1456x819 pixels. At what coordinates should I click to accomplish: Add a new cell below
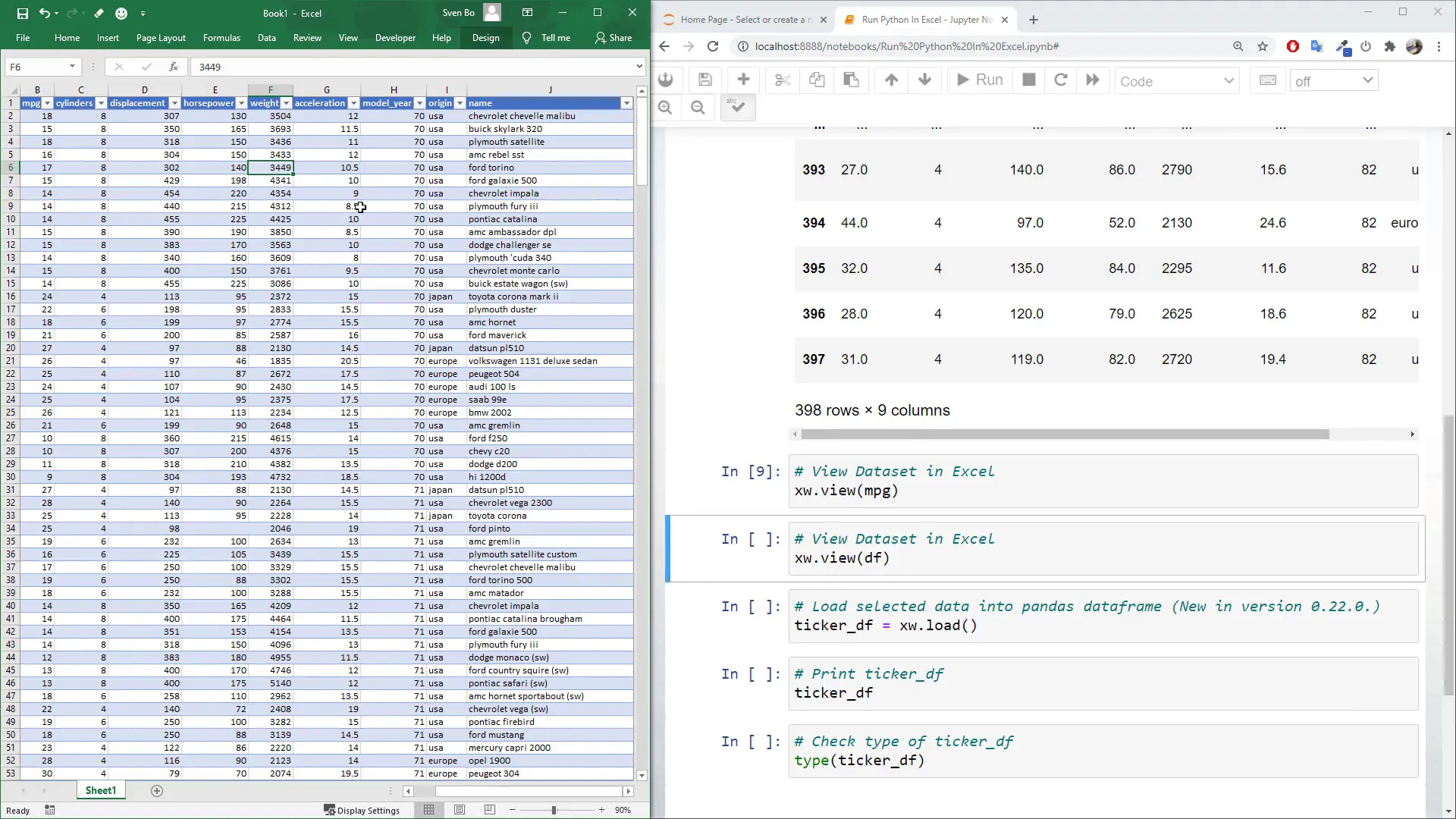click(x=743, y=80)
